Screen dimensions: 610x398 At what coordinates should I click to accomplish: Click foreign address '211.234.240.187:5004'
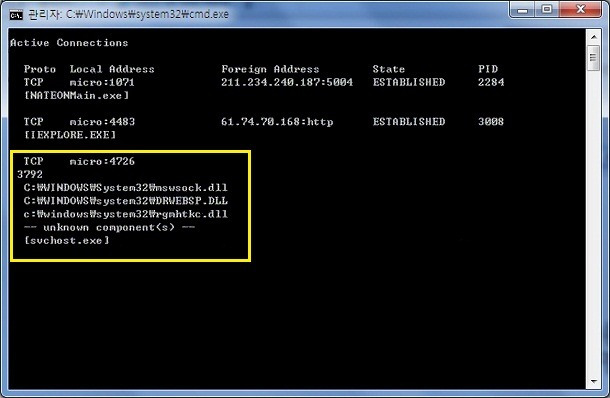287,82
